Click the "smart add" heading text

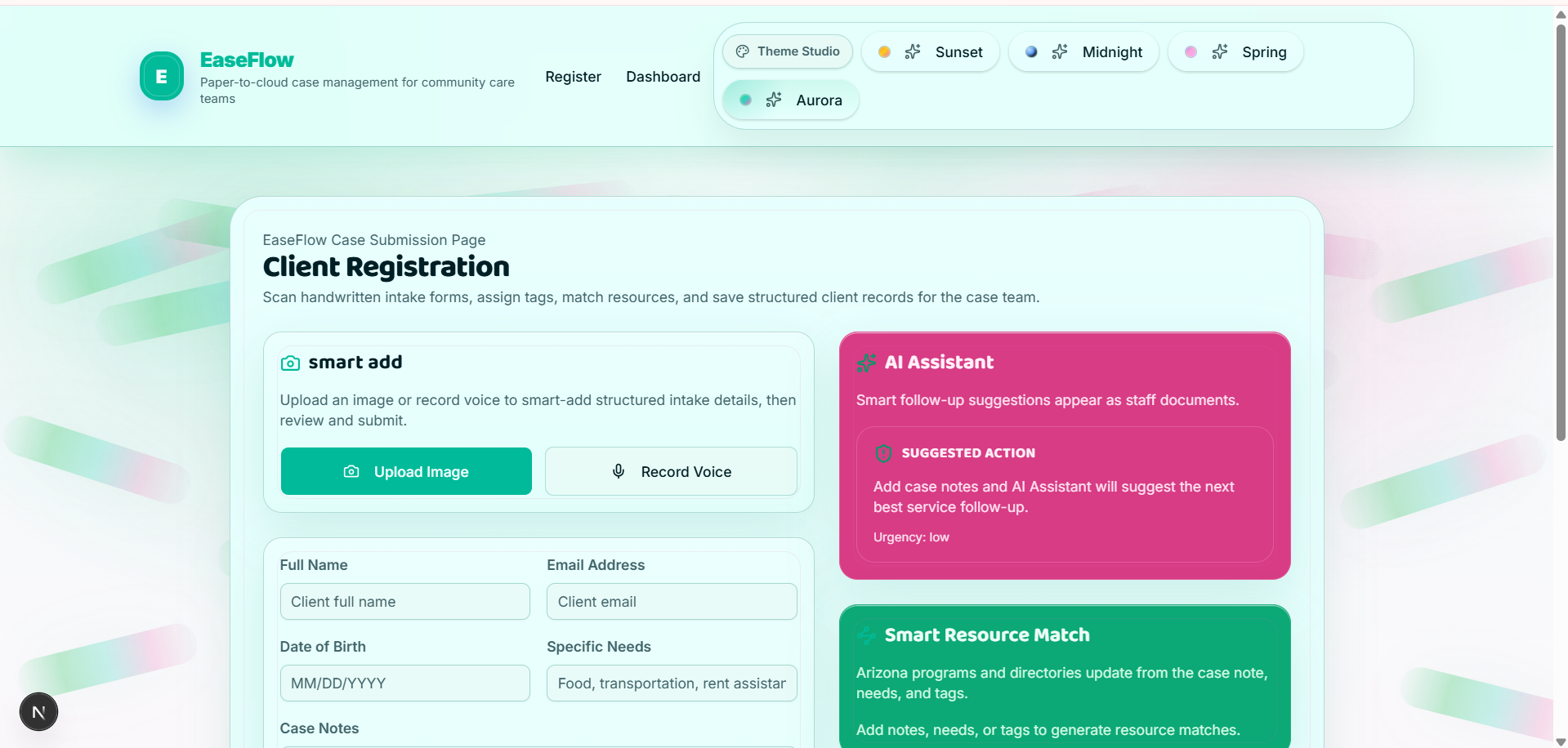[355, 363]
